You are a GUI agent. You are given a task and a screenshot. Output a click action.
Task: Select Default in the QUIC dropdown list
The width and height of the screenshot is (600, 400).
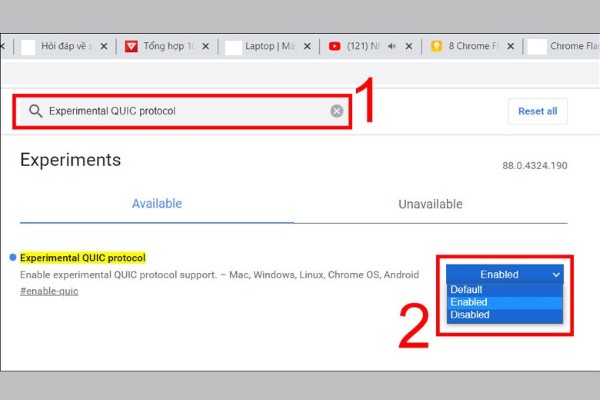tap(467, 289)
